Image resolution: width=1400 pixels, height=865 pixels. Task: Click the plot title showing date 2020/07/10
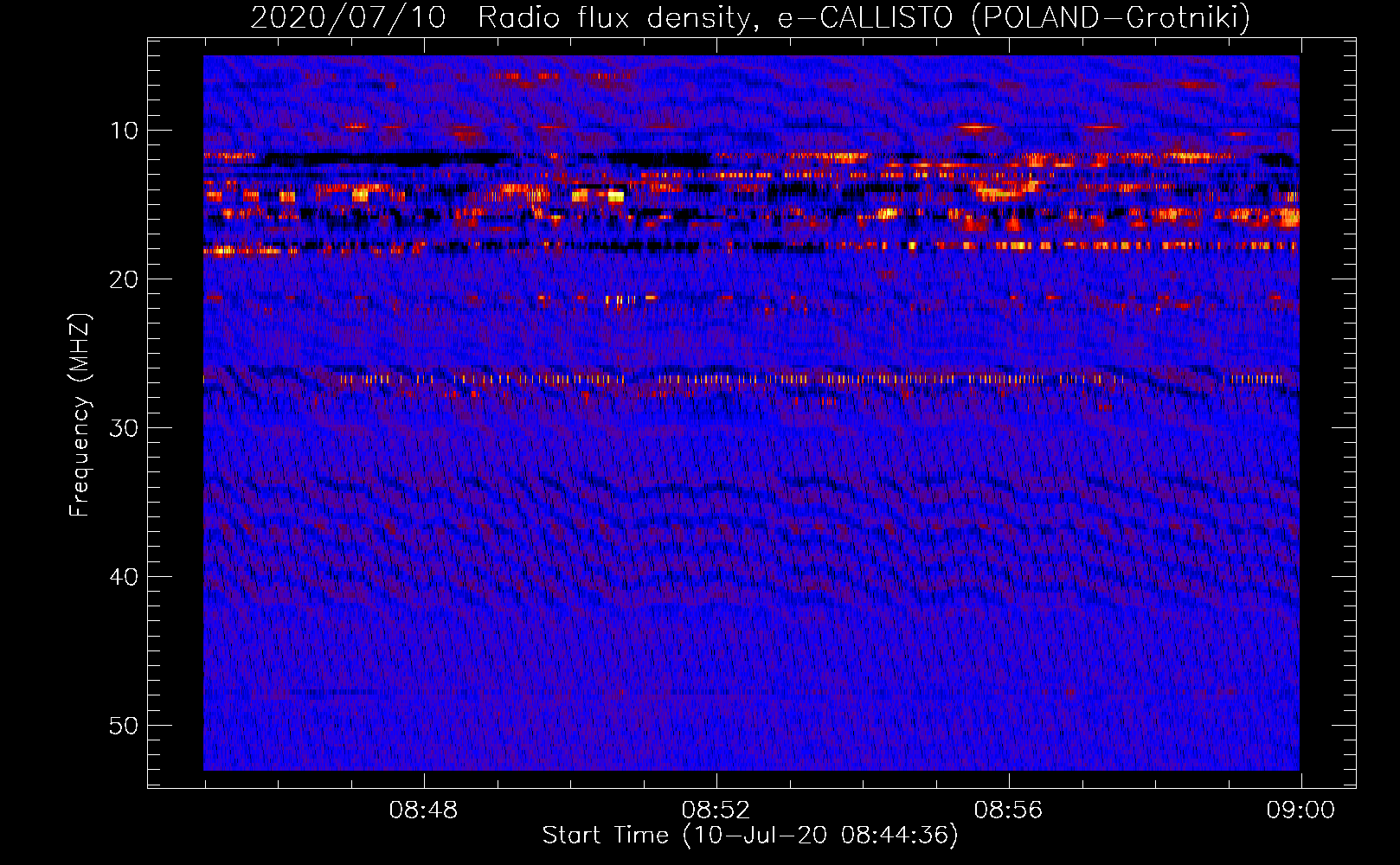coord(750,17)
